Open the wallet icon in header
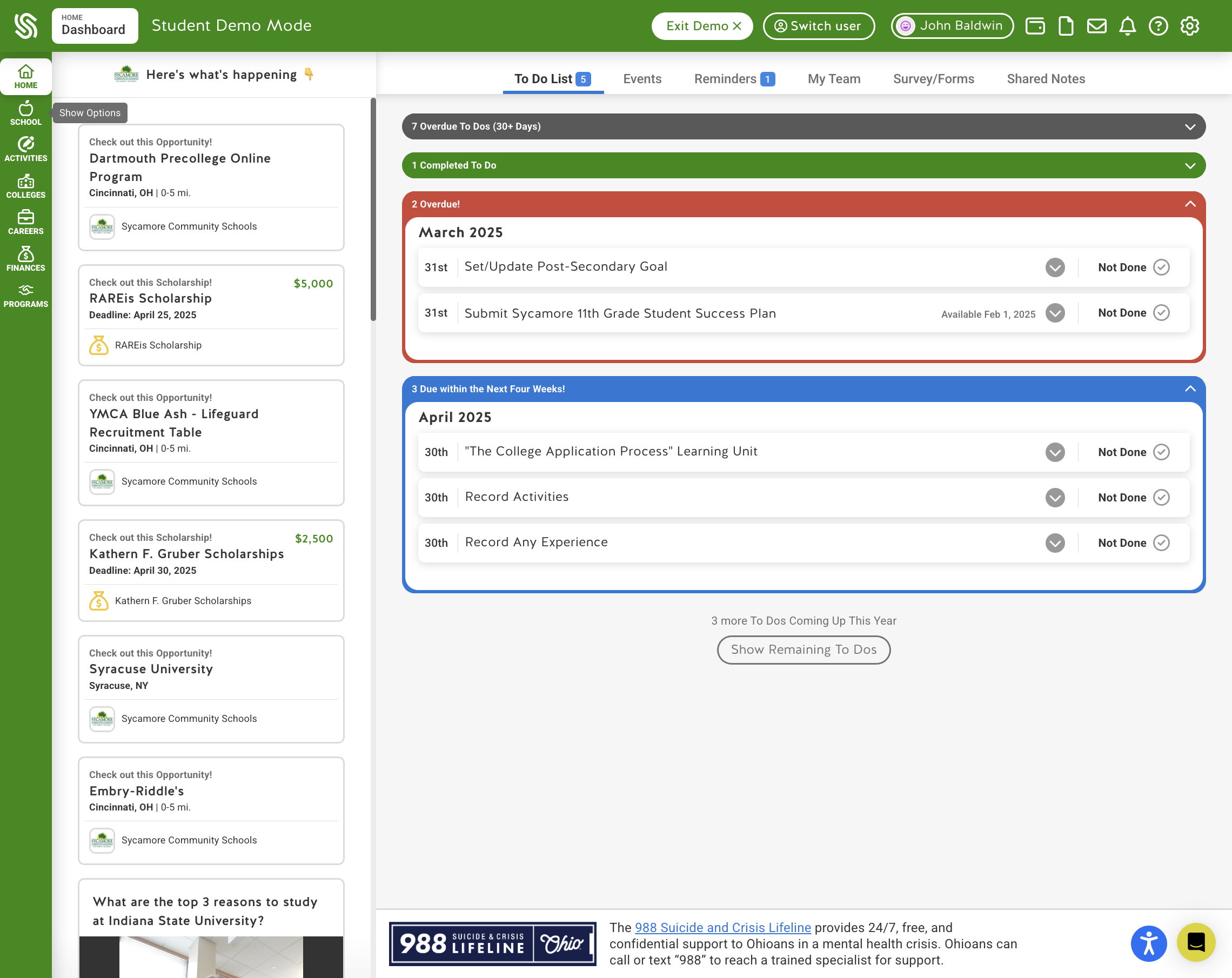 point(1035,26)
